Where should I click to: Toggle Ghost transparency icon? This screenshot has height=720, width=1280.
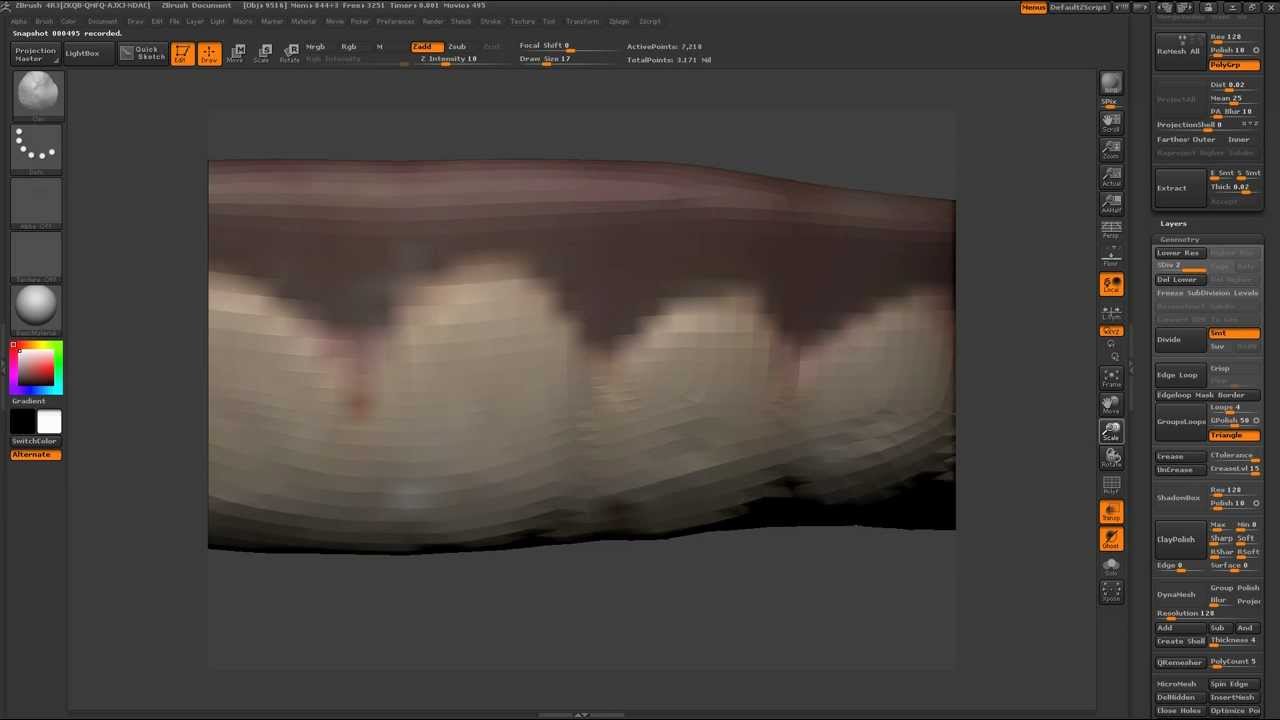tap(1111, 539)
